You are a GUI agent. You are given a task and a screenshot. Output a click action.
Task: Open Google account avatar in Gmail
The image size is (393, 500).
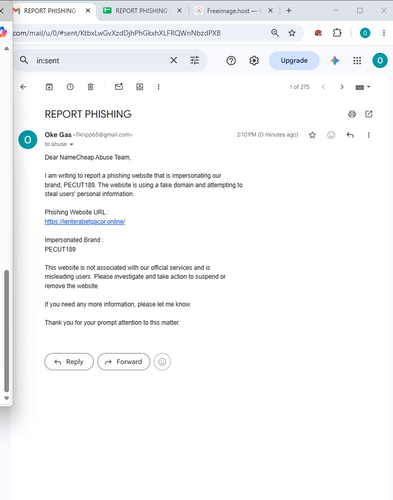pos(380,61)
